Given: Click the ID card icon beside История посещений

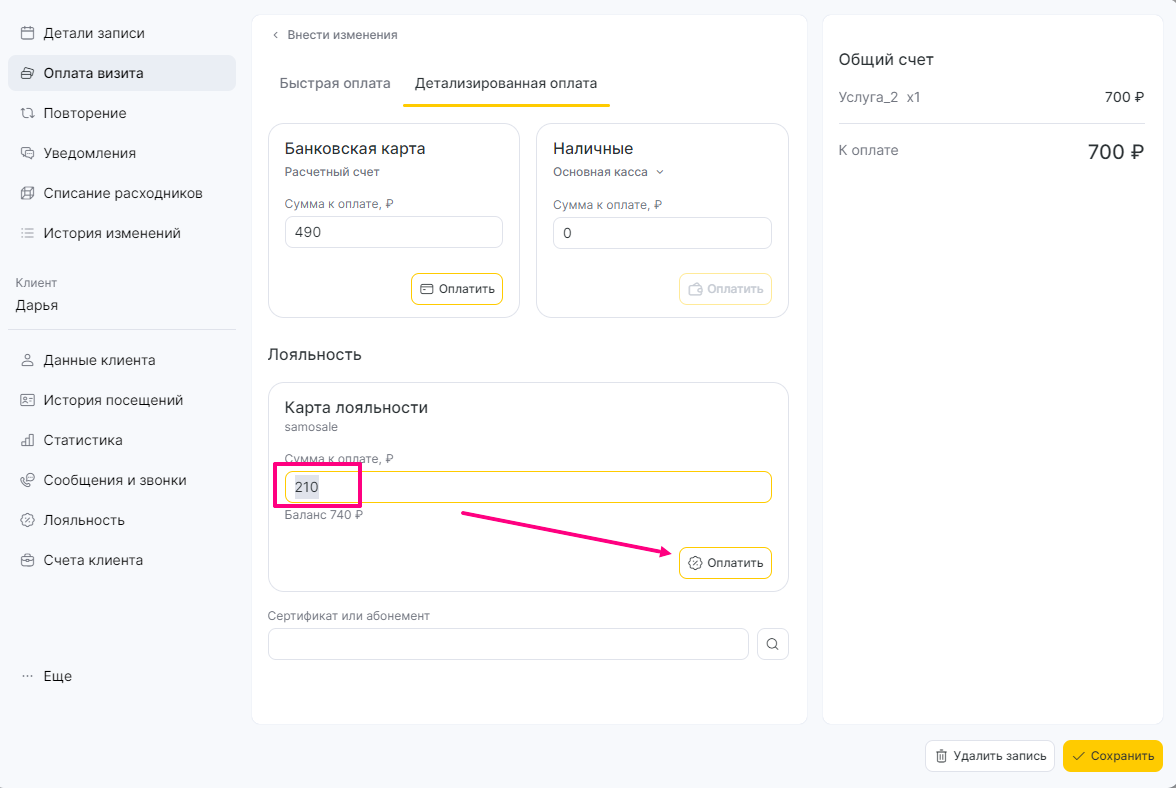Looking at the screenshot, I should (28, 400).
